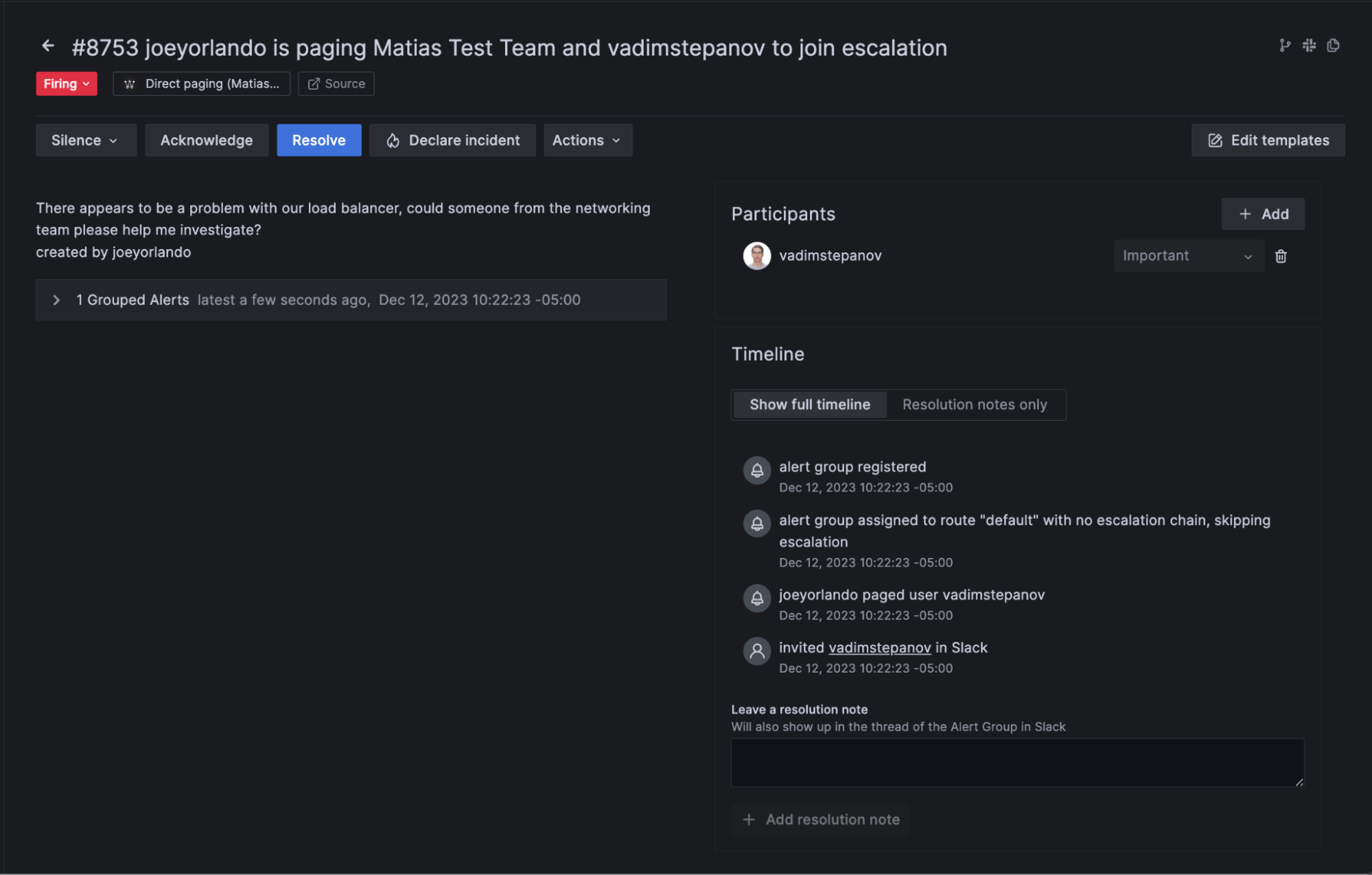Open the Firing status dropdown
1372x875 pixels.
click(x=67, y=84)
